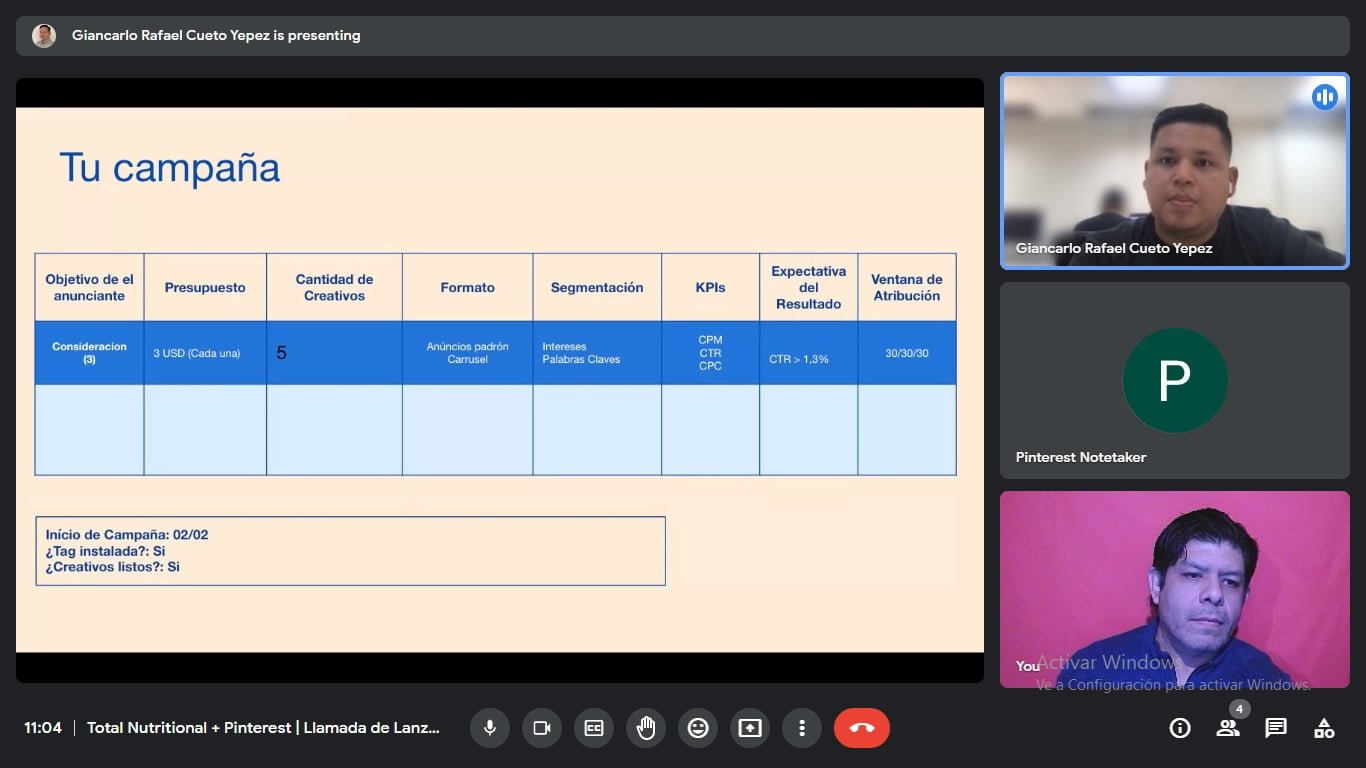This screenshot has height=768, width=1366.
Task: Click the Anúncios padrón Carrusel cell
Action: click(x=467, y=353)
